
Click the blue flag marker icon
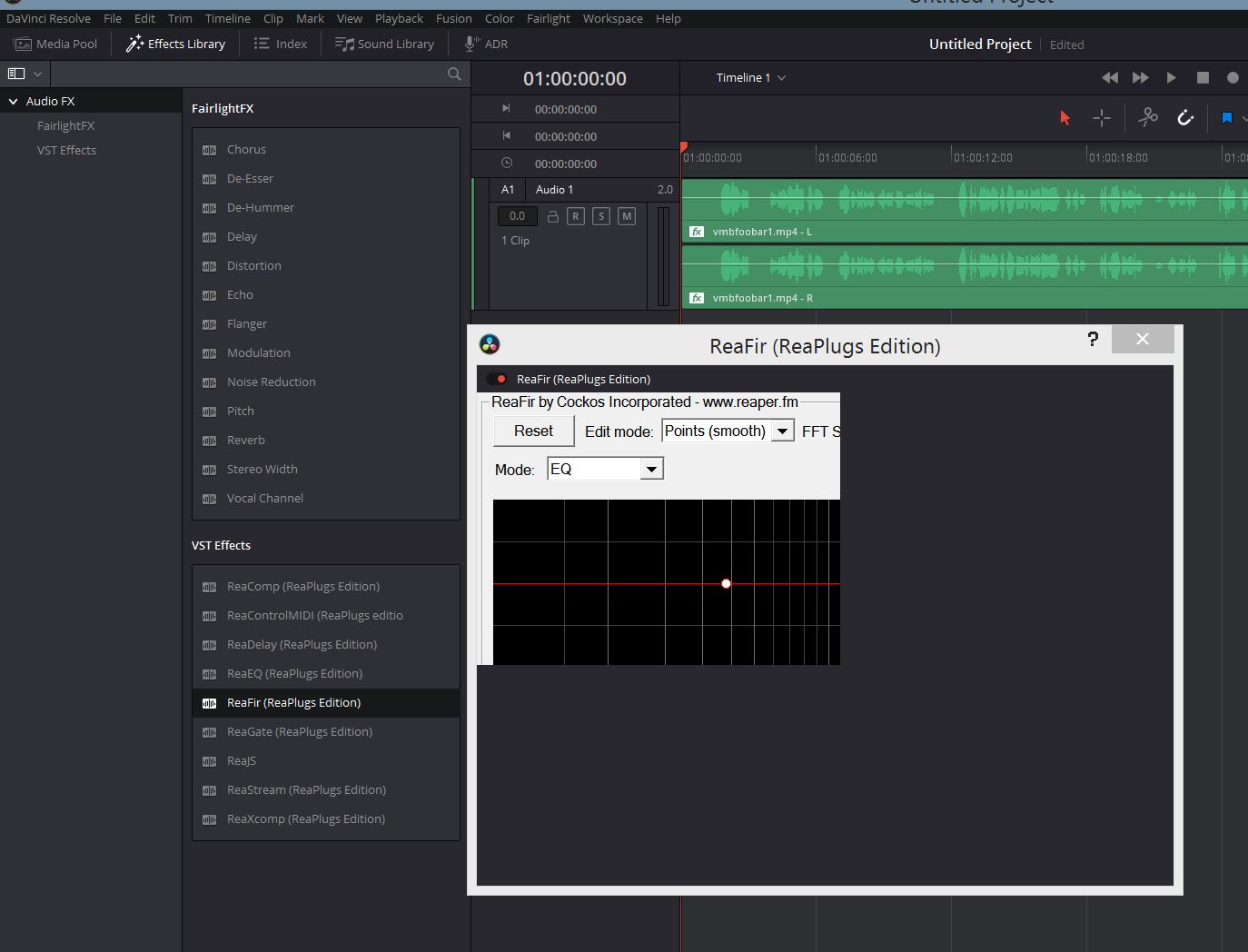(x=1227, y=118)
